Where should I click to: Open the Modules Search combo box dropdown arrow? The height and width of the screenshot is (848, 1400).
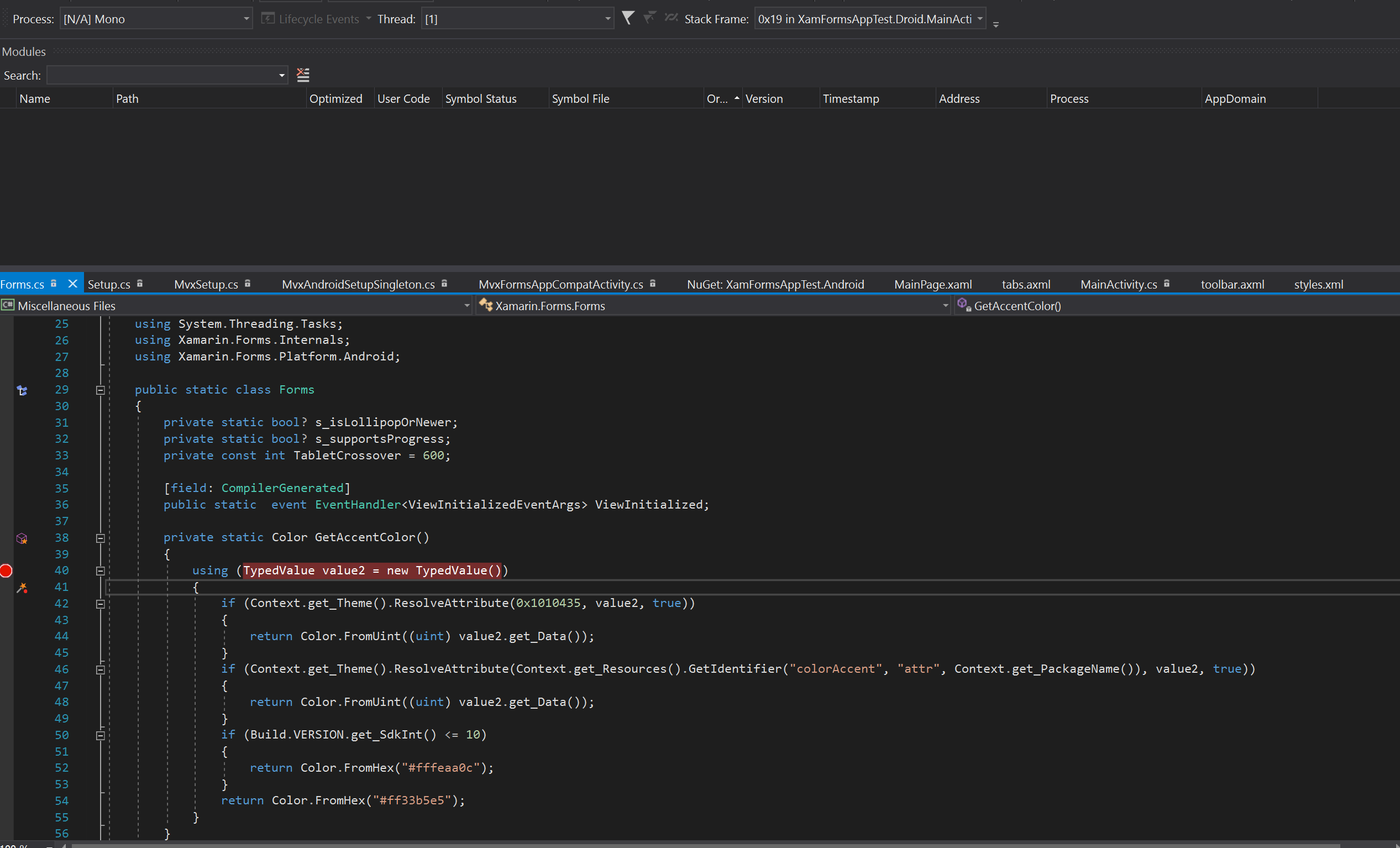point(281,75)
